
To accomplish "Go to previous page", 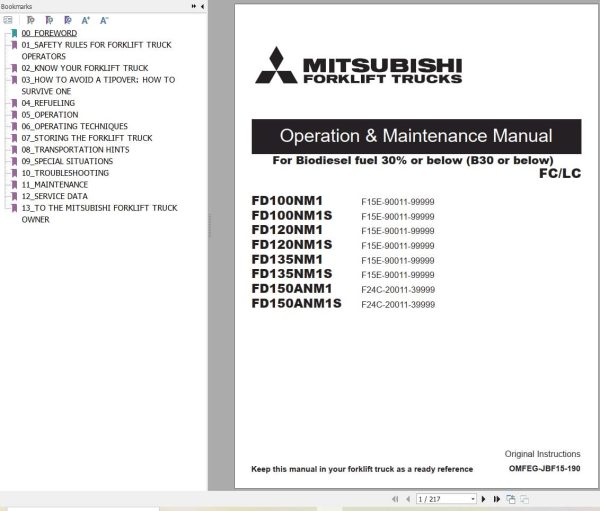I will point(408,499).
